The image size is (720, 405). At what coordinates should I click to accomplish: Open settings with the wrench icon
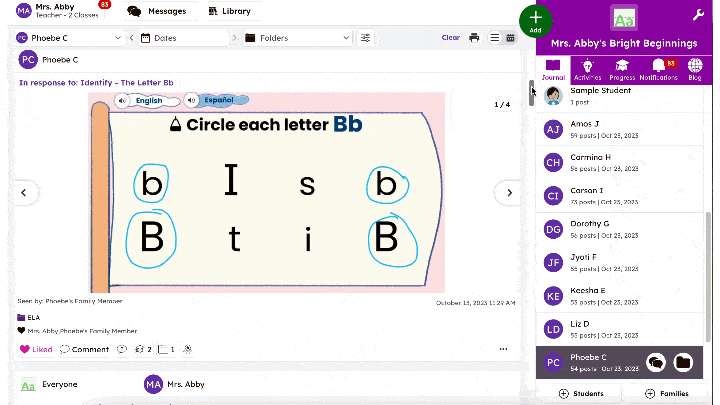pos(698,15)
